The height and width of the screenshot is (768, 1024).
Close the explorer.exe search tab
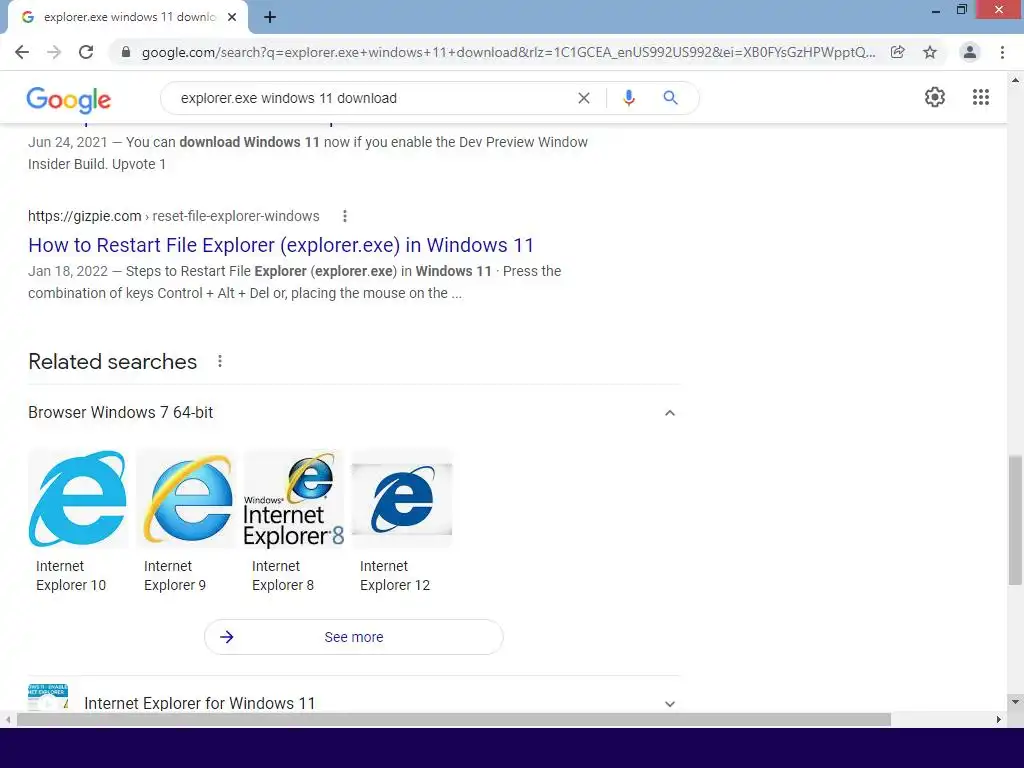pyautogui.click(x=232, y=18)
